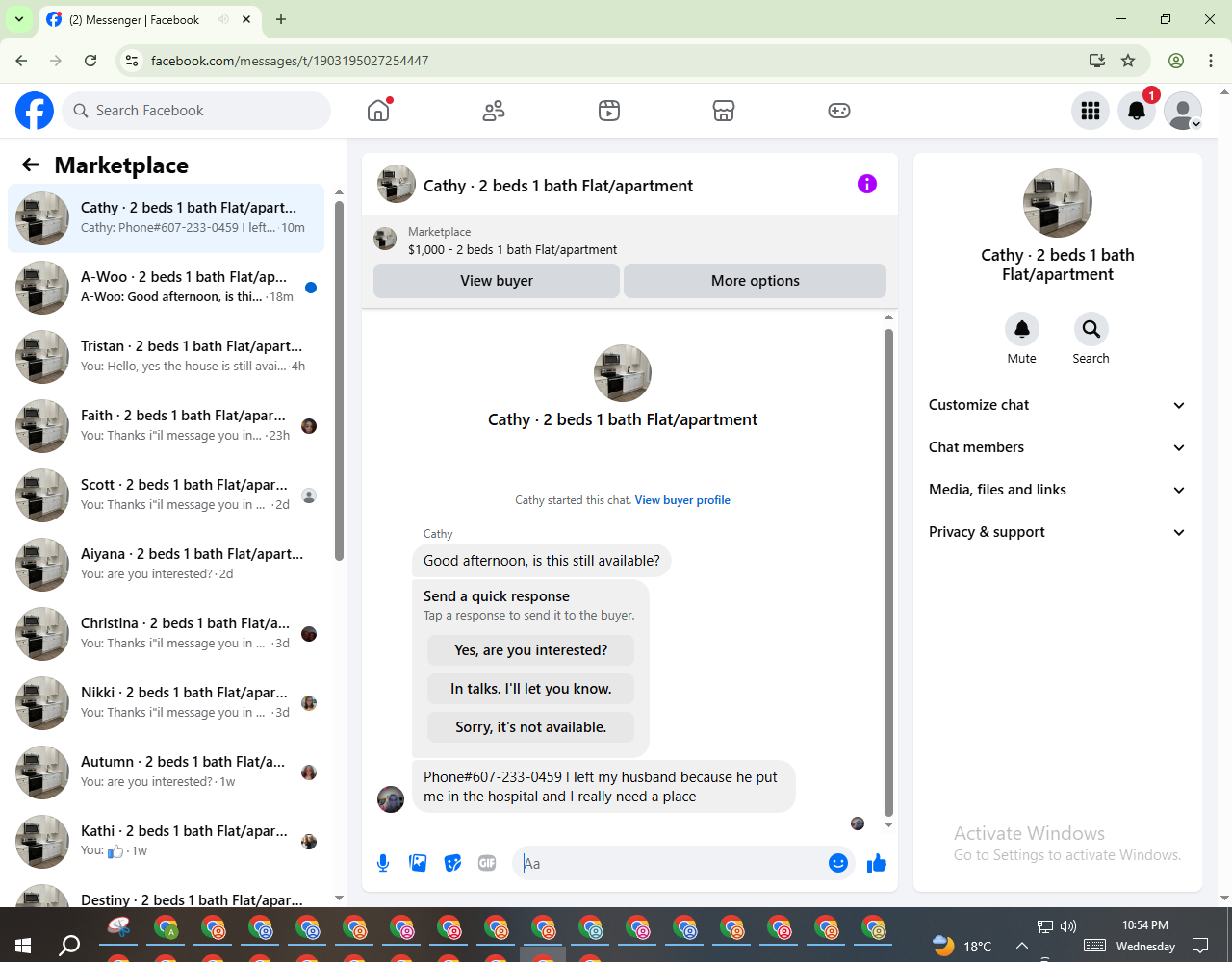Click the chat message scrollbar

coord(888,572)
